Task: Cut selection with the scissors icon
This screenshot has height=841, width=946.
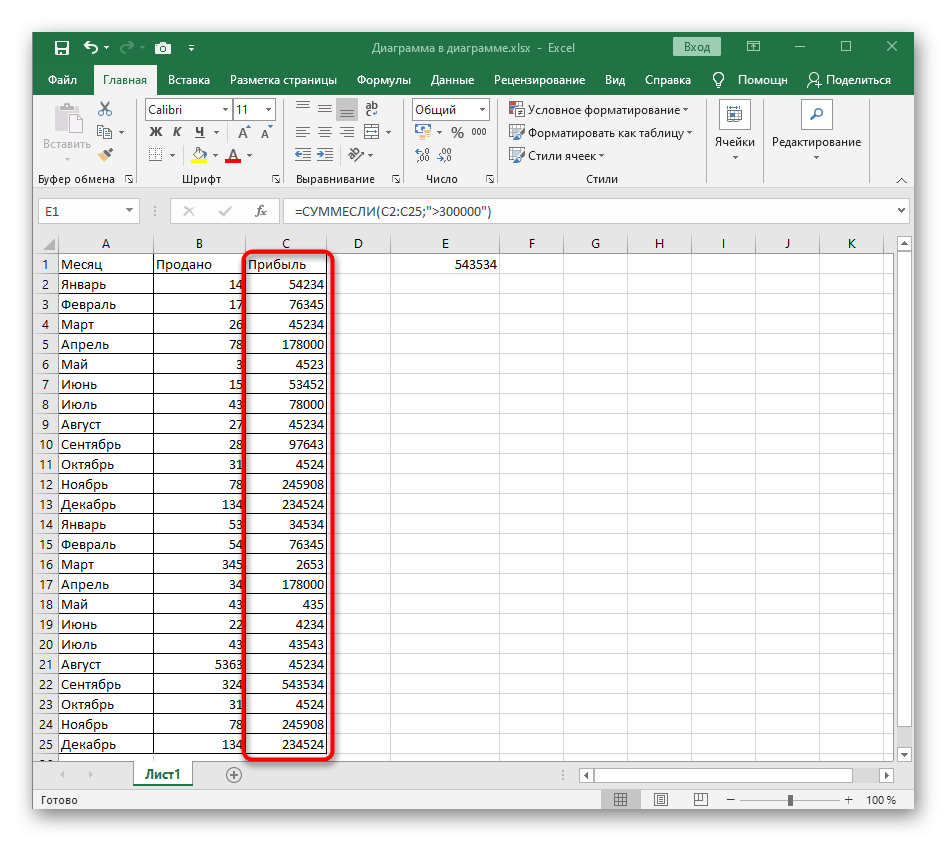Action: click(x=105, y=109)
